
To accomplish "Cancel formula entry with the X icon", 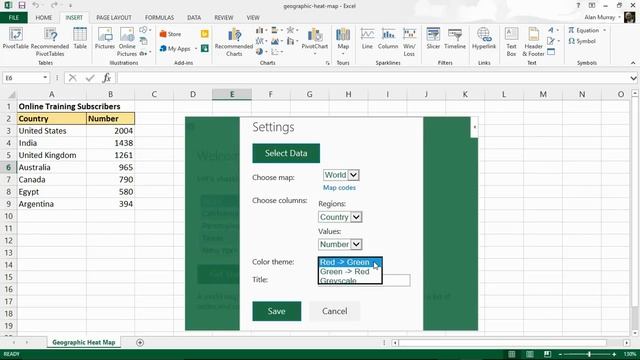I will 73,78.
